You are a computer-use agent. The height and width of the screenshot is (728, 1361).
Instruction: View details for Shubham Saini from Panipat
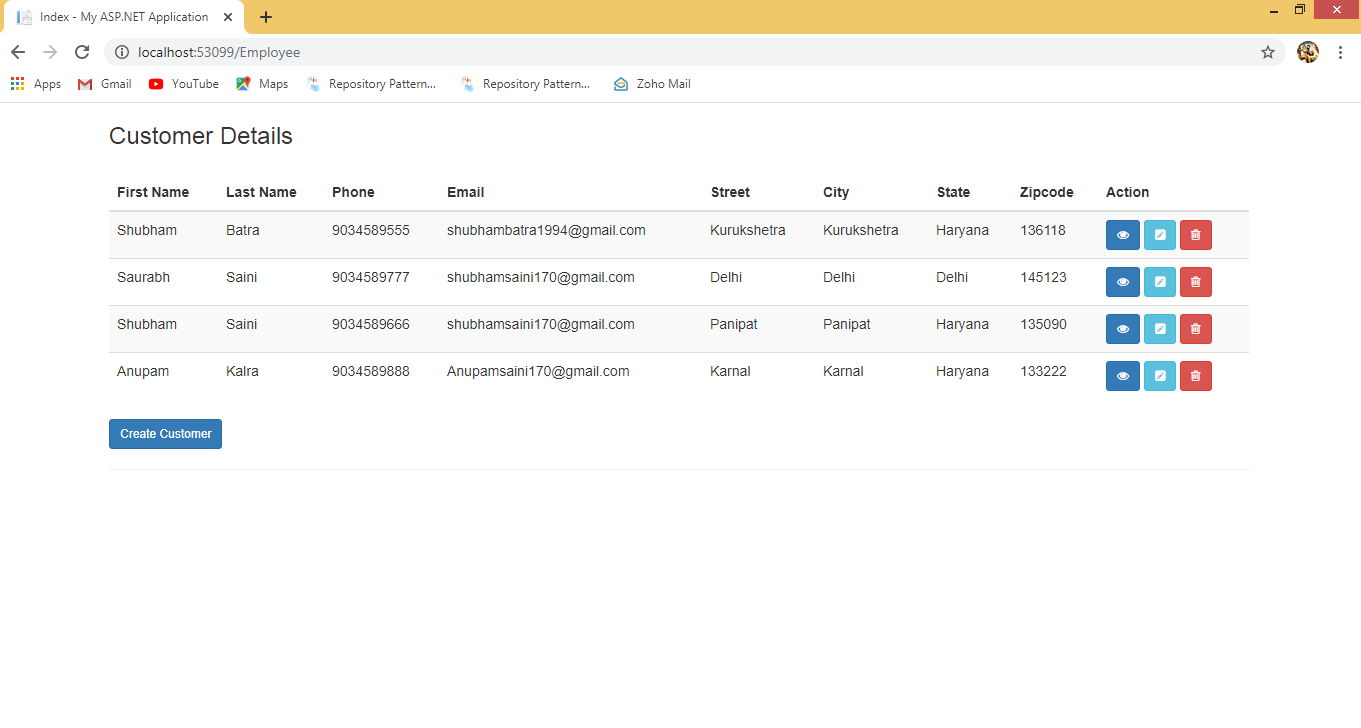coord(1122,329)
